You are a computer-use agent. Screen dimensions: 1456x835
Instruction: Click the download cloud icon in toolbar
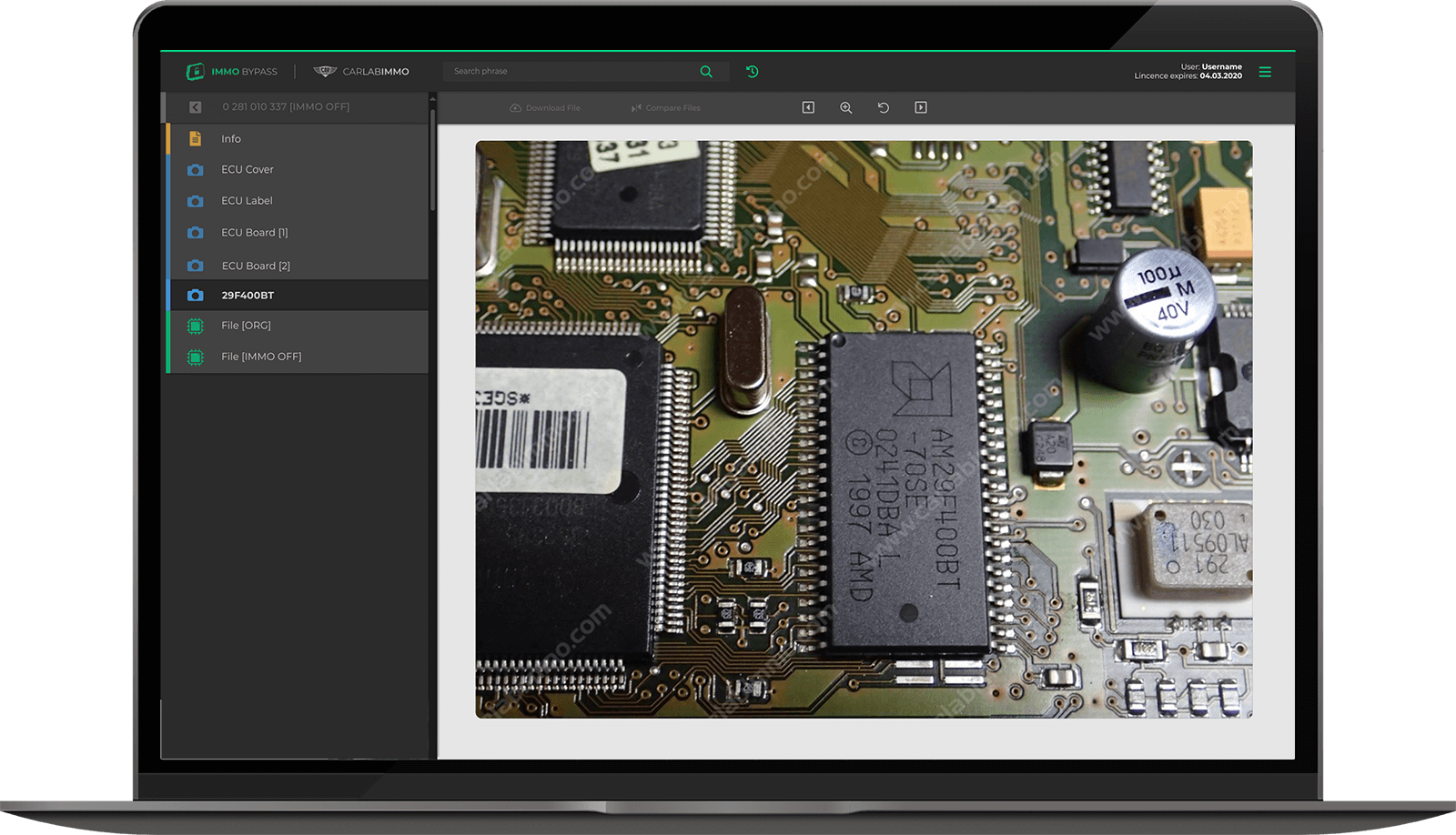(515, 108)
